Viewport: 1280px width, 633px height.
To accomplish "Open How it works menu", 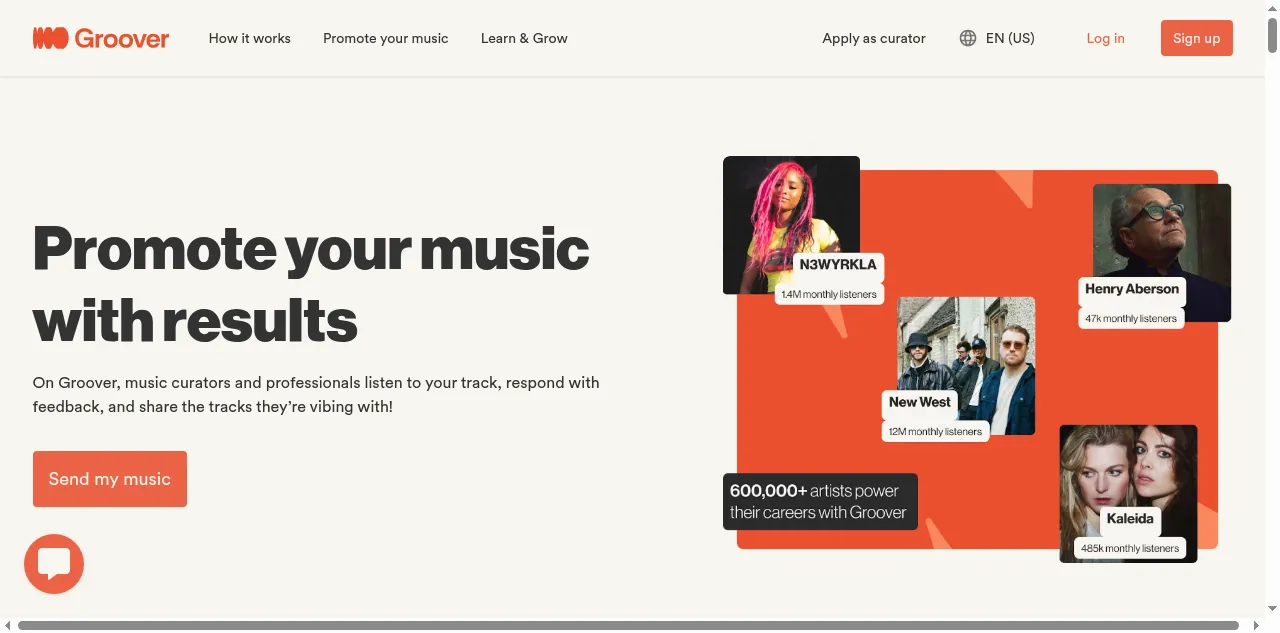I will click(250, 38).
